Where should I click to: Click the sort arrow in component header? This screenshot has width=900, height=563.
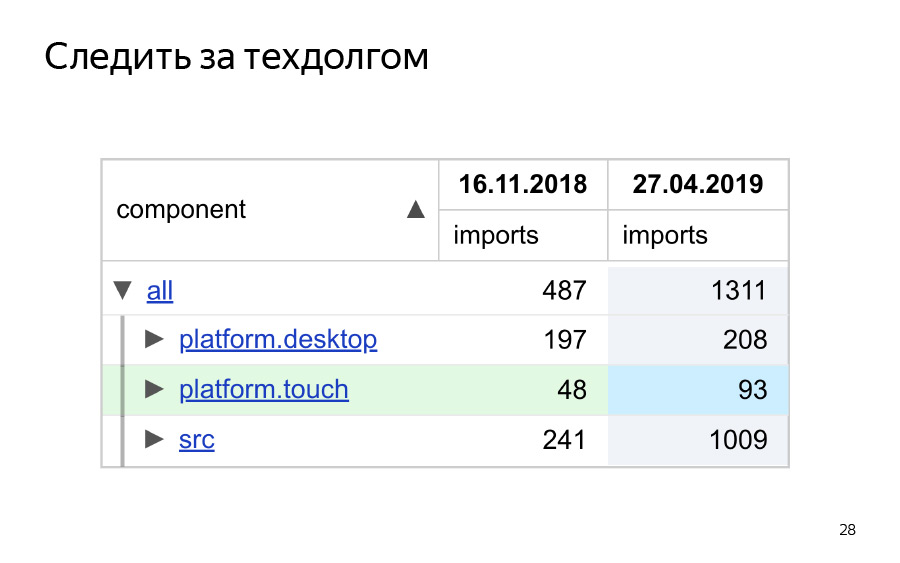tap(416, 210)
